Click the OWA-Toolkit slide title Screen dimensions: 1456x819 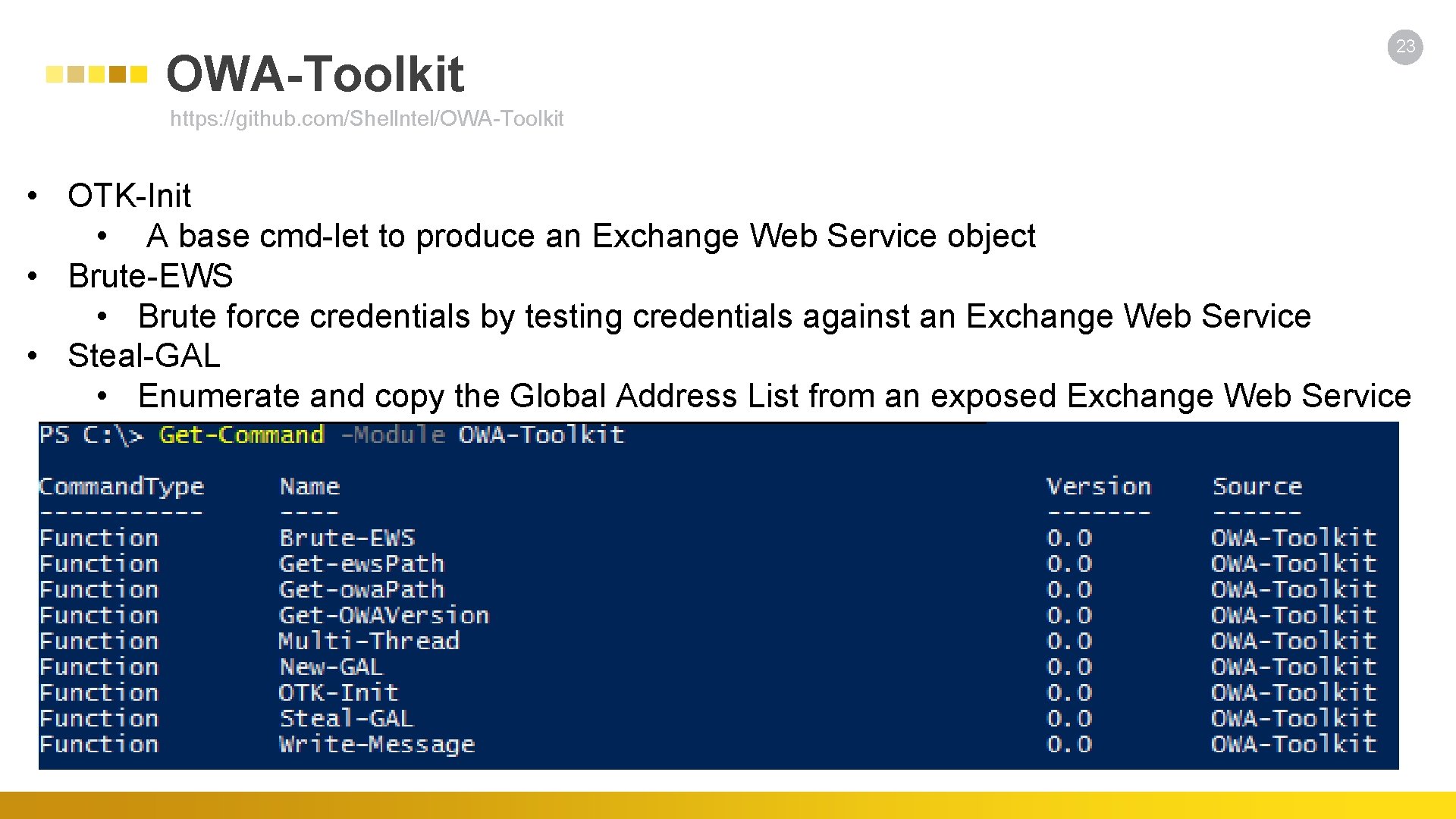point(315,74)
